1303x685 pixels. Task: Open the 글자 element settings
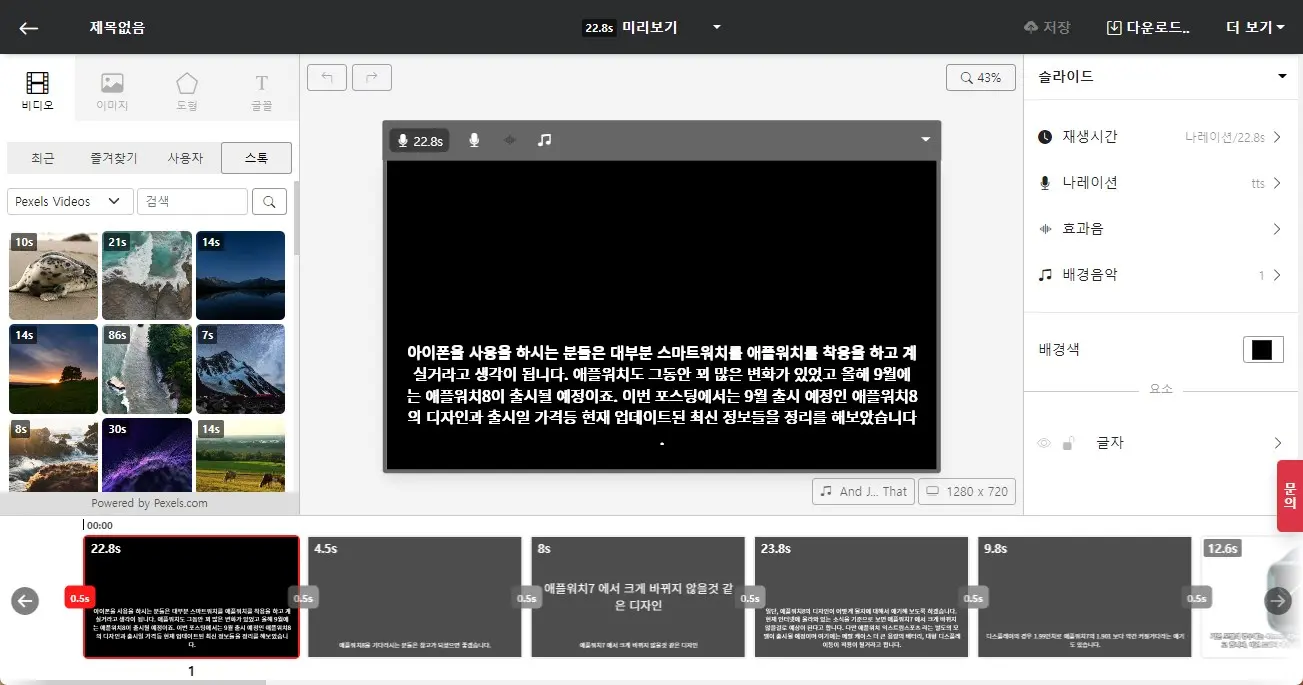pos(1188,443)
